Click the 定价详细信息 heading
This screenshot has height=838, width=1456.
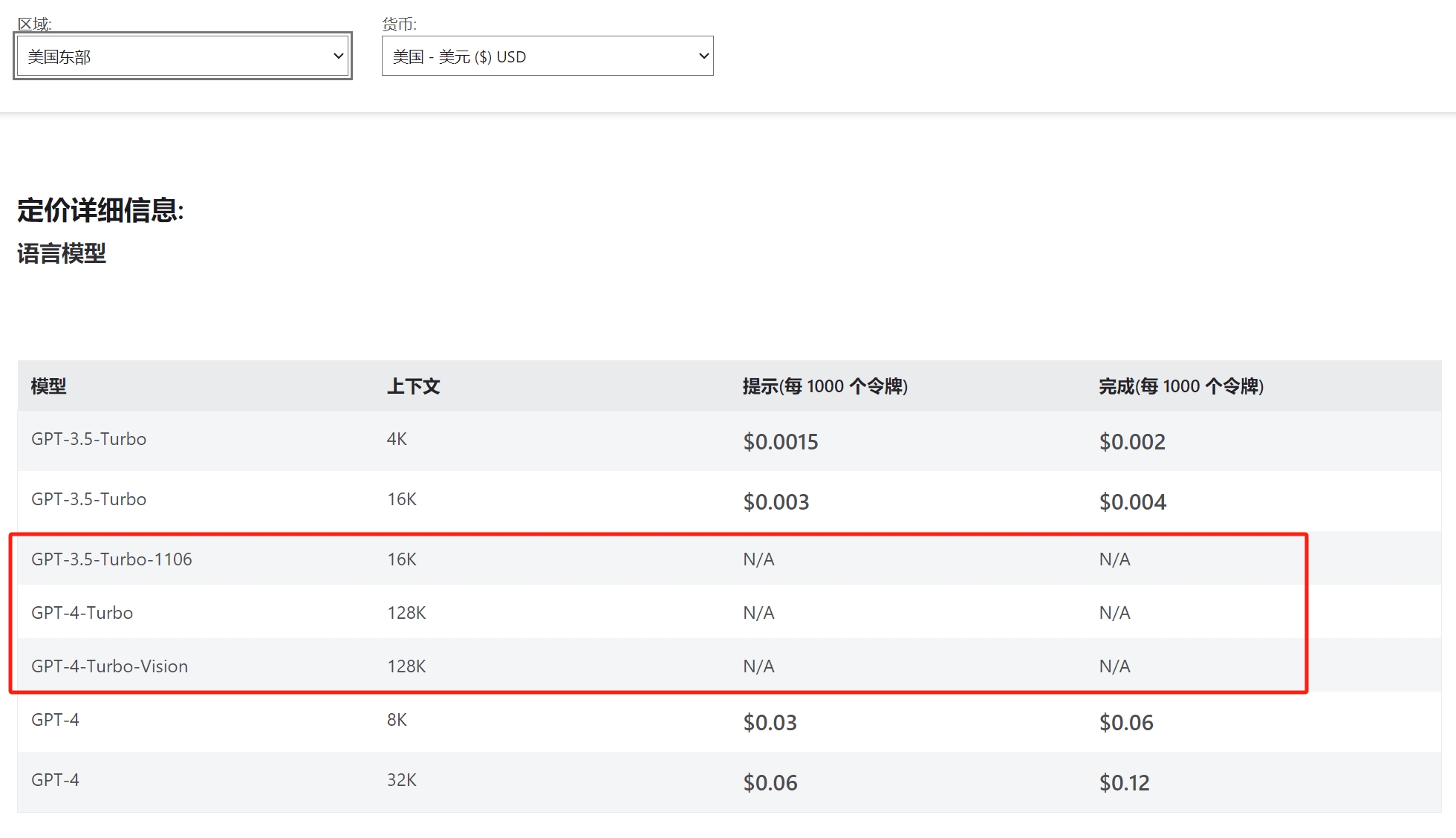[x=100, y=211]
